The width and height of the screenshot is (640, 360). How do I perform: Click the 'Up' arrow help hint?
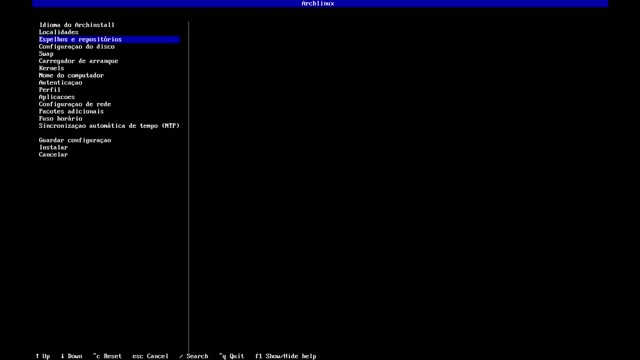pyautogui.click(x=42, y=356)
